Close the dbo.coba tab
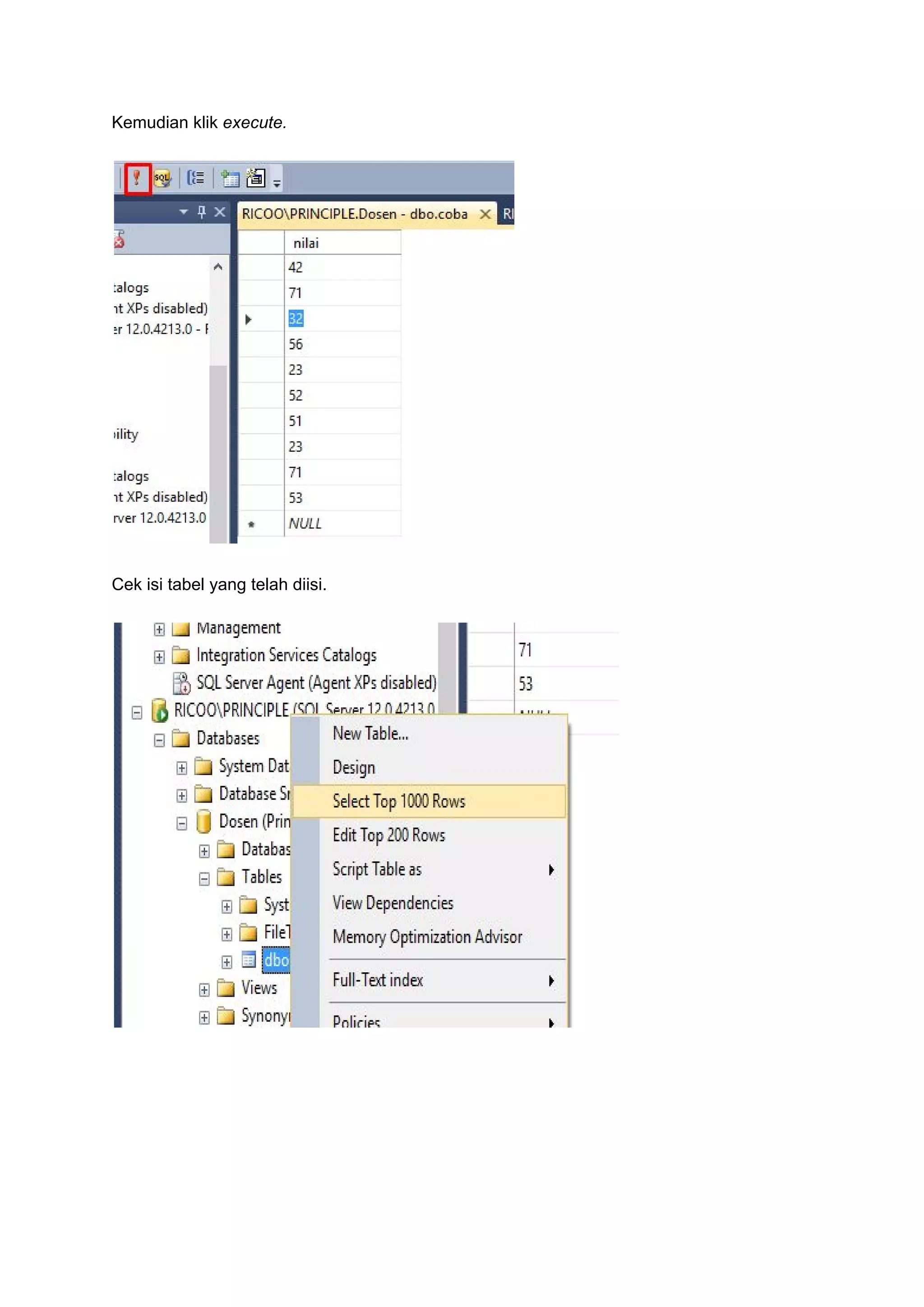The height and width of the screenshot is (1307, 924). (485, 214)
